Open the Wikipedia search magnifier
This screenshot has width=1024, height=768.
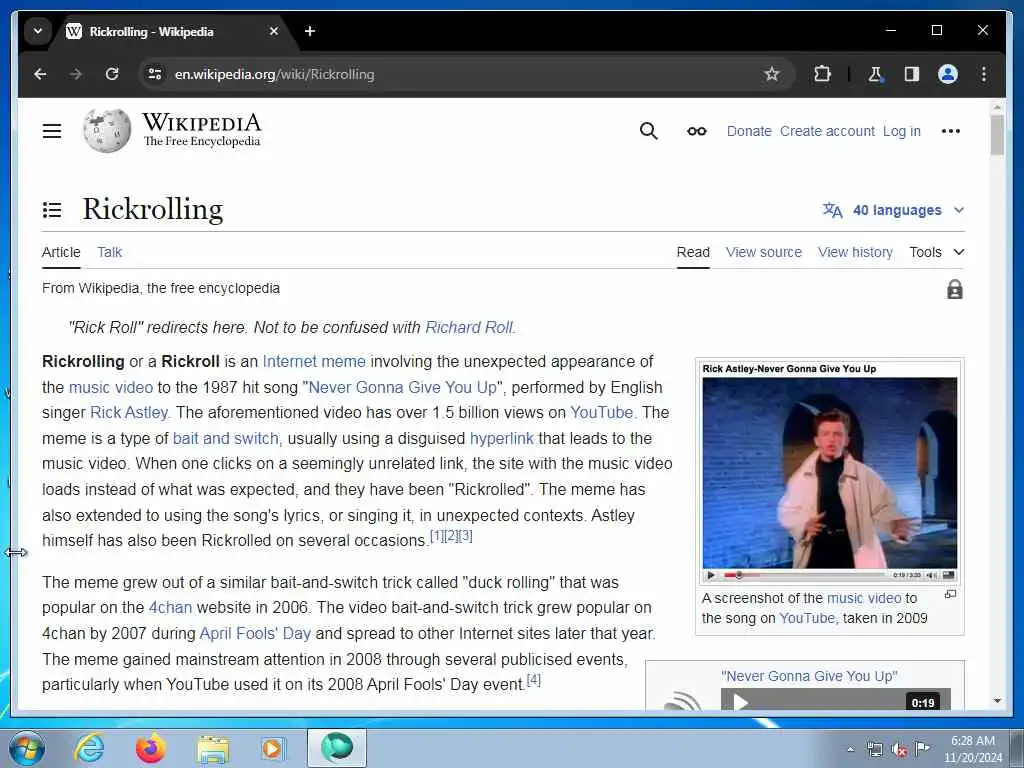coord(648,131)
